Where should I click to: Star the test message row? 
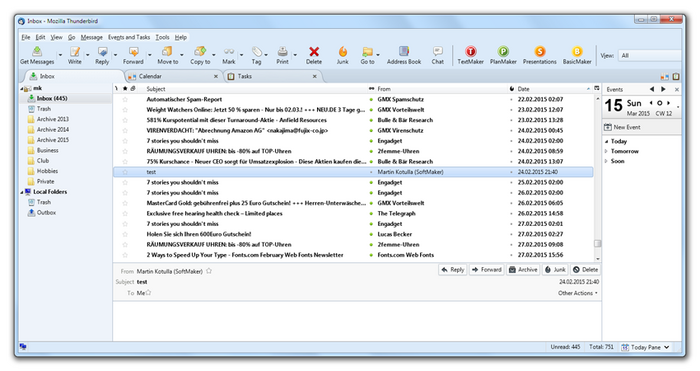point(125,172)
